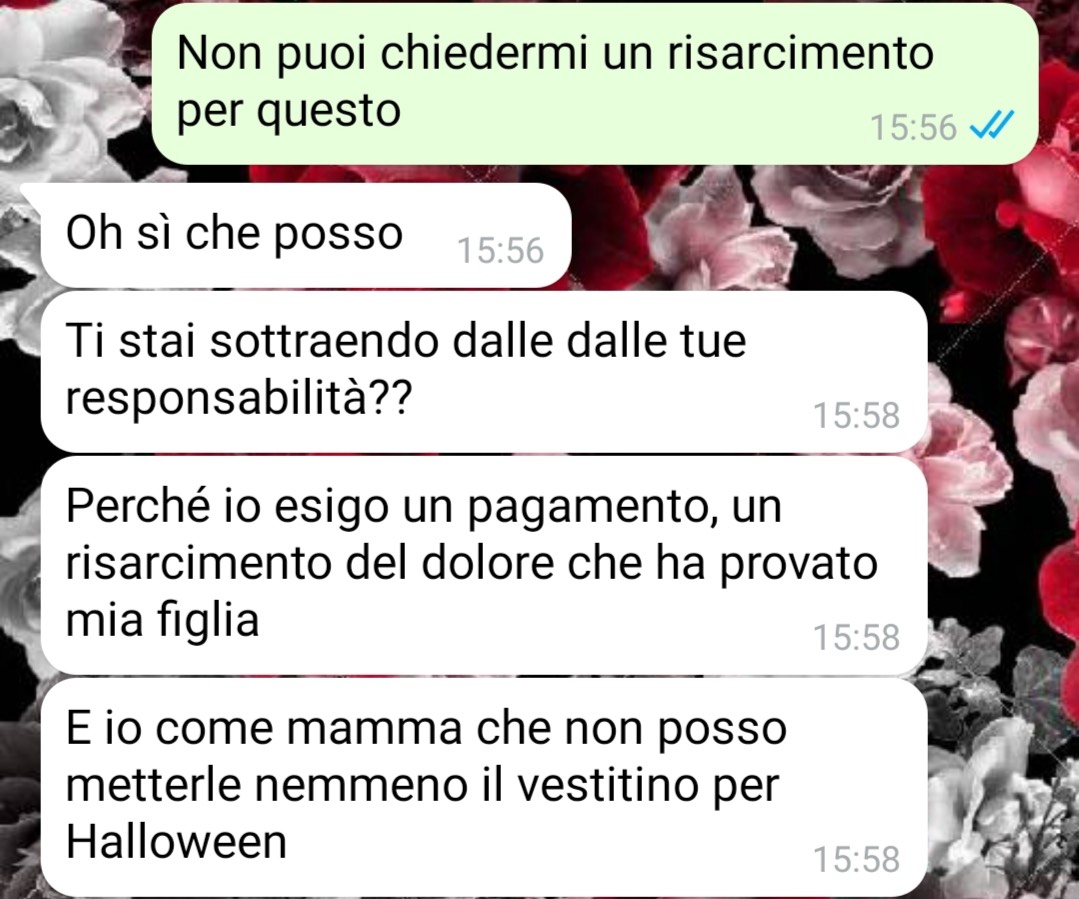The image size is (1079, 899).
Task: Tap the 15:56 timestamp on the green message
Action: pyautogui.click(x=913, y=127)
